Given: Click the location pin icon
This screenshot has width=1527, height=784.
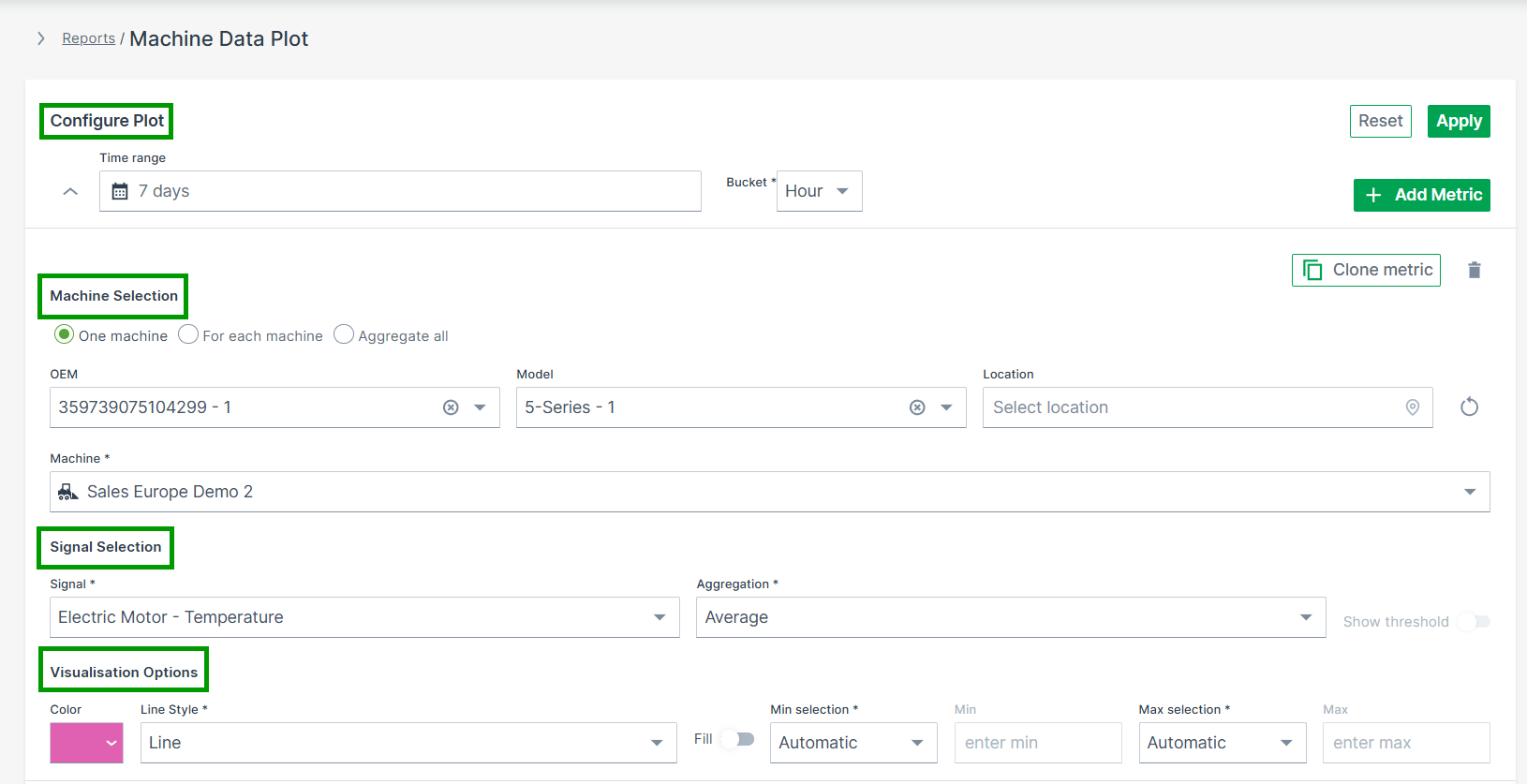Looking at the screenshot, I should pyautogui.click(x=1412, y=407).
